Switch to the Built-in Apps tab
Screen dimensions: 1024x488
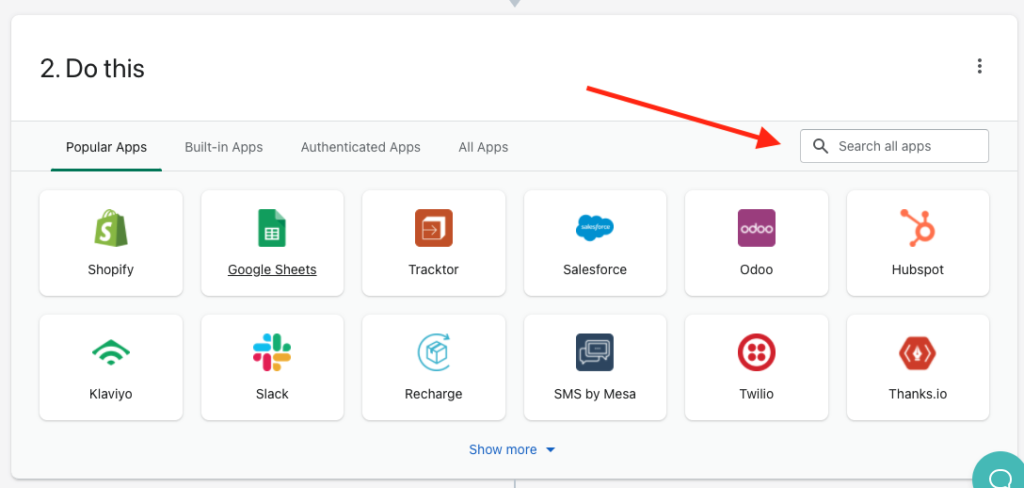[x=223, y=147]
